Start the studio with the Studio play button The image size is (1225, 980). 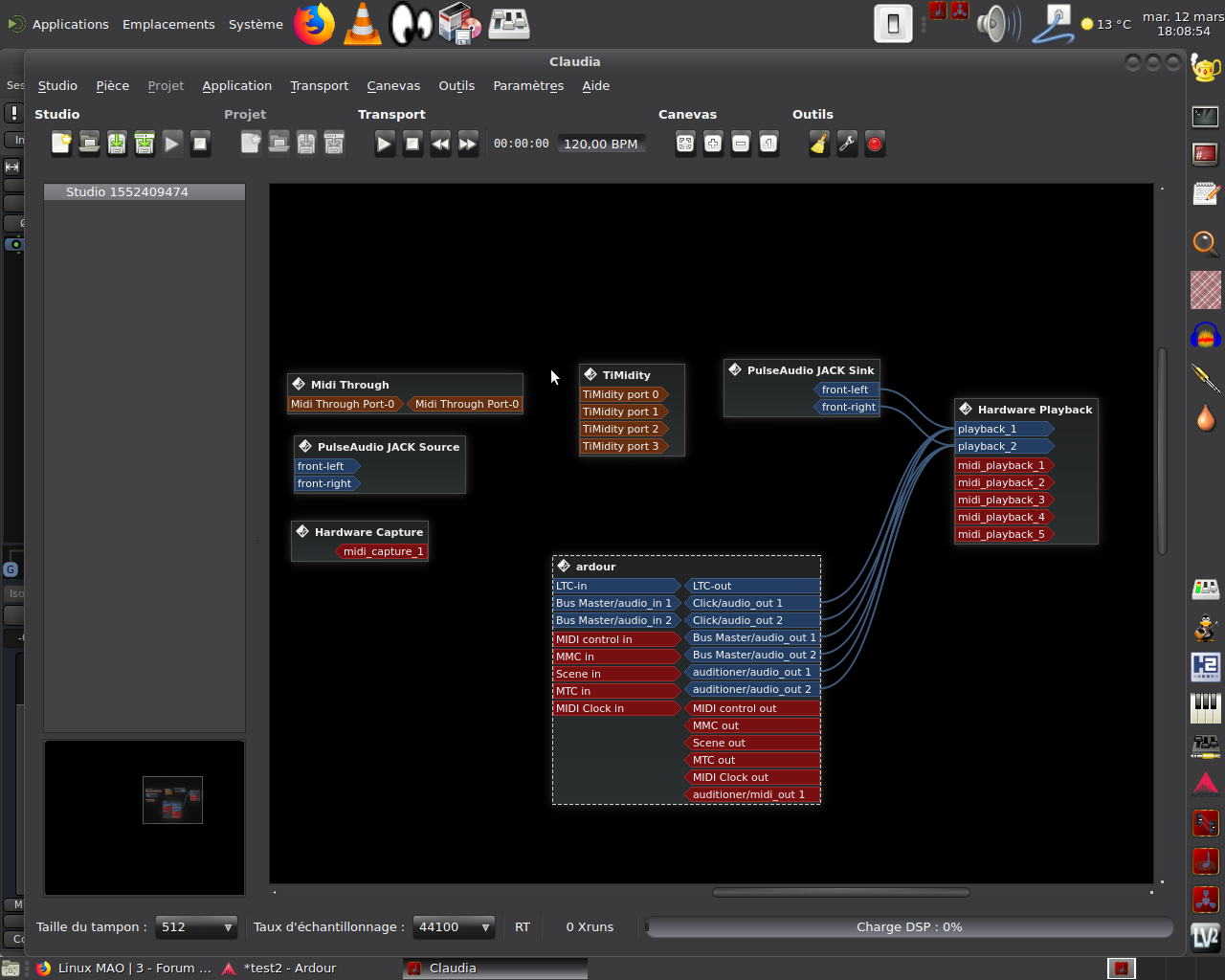(x=172, y=144)
